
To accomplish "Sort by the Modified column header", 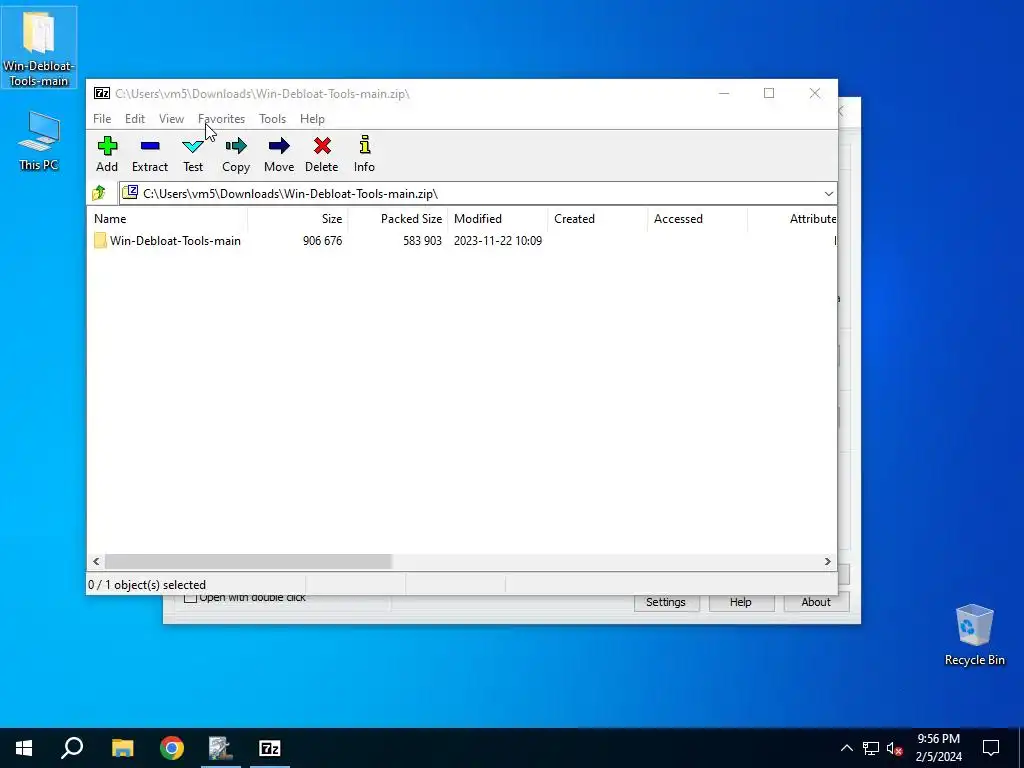I will coord(498,219).
